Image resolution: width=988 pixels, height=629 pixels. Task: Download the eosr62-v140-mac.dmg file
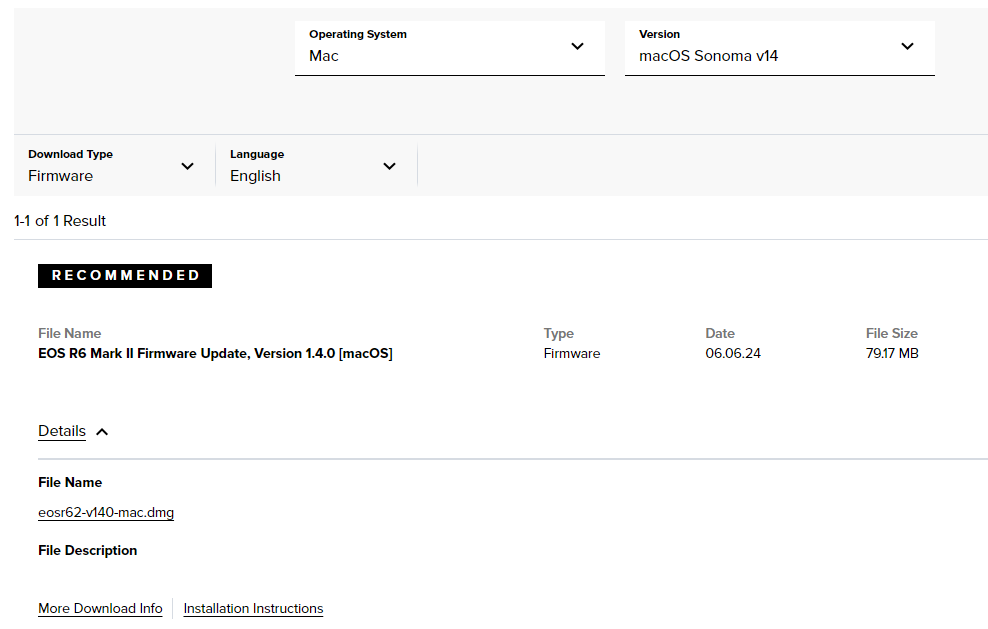(x=106, y=513)
